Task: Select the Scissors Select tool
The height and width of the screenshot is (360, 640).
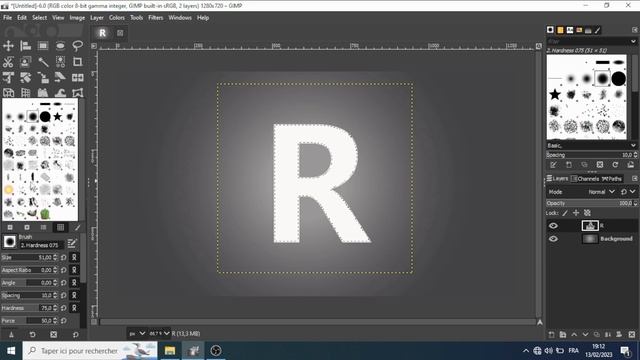Action: tap(9, 62)
